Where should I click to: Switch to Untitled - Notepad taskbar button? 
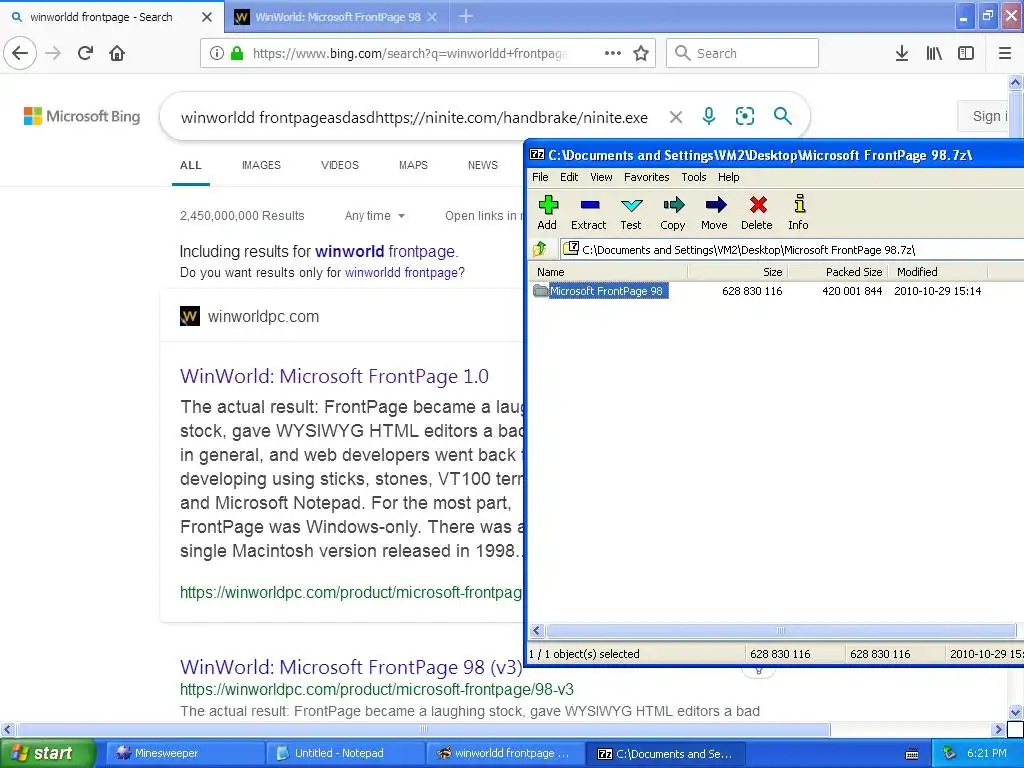[x=346, y=753]
